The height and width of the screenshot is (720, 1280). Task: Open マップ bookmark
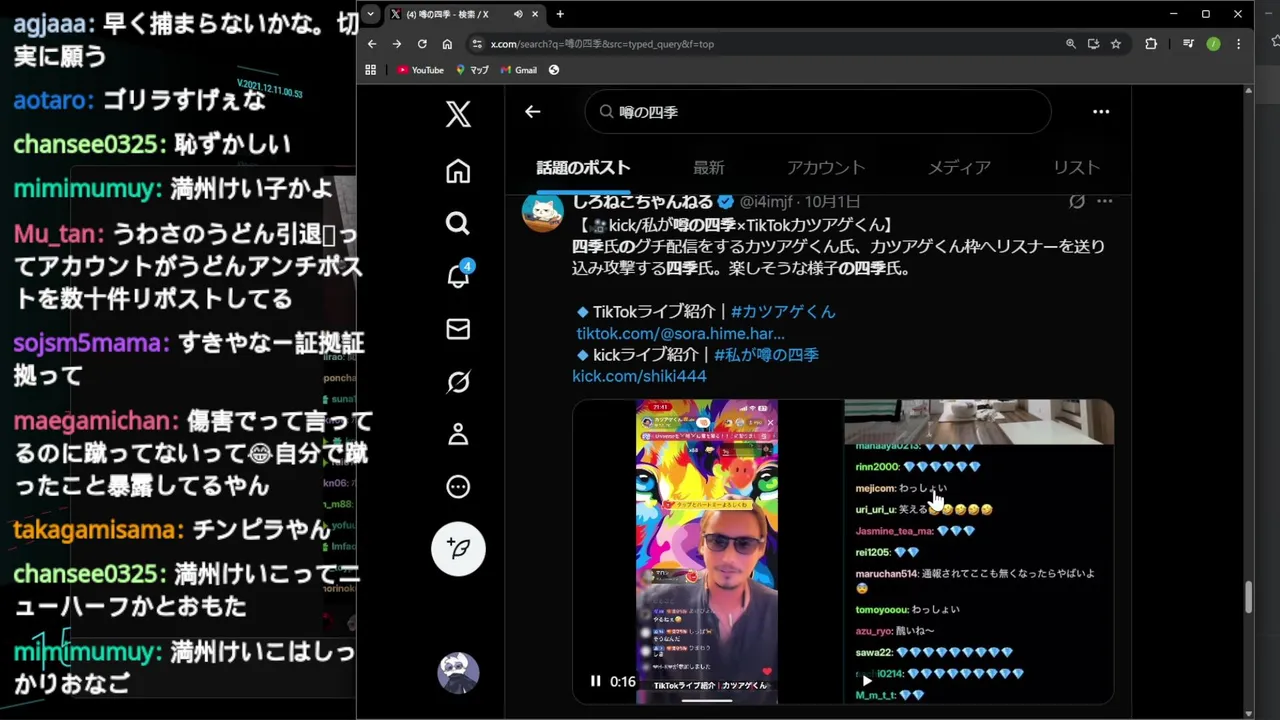coord(472,70)
